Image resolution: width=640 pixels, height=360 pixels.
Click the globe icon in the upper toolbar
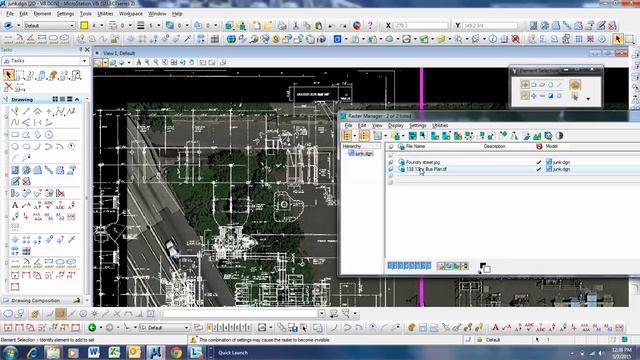click(x=231, y=39)
